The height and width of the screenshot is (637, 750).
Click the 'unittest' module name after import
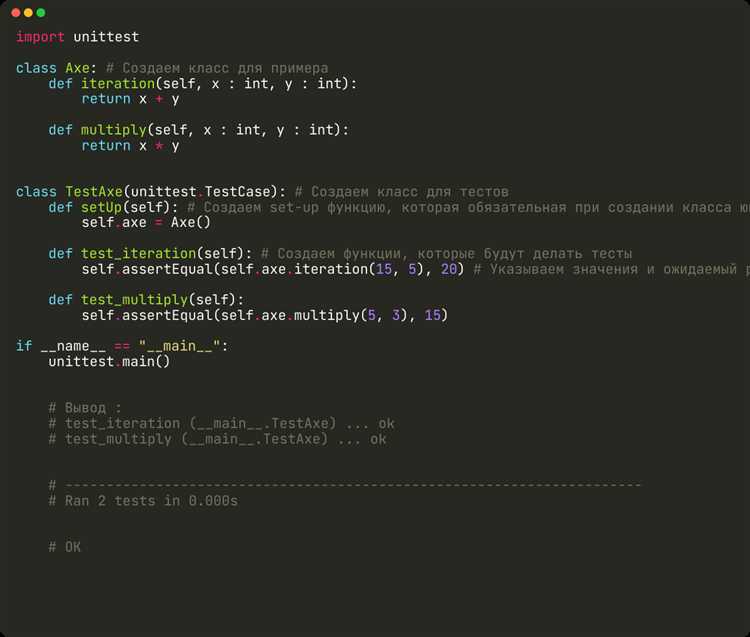[106, 37]
